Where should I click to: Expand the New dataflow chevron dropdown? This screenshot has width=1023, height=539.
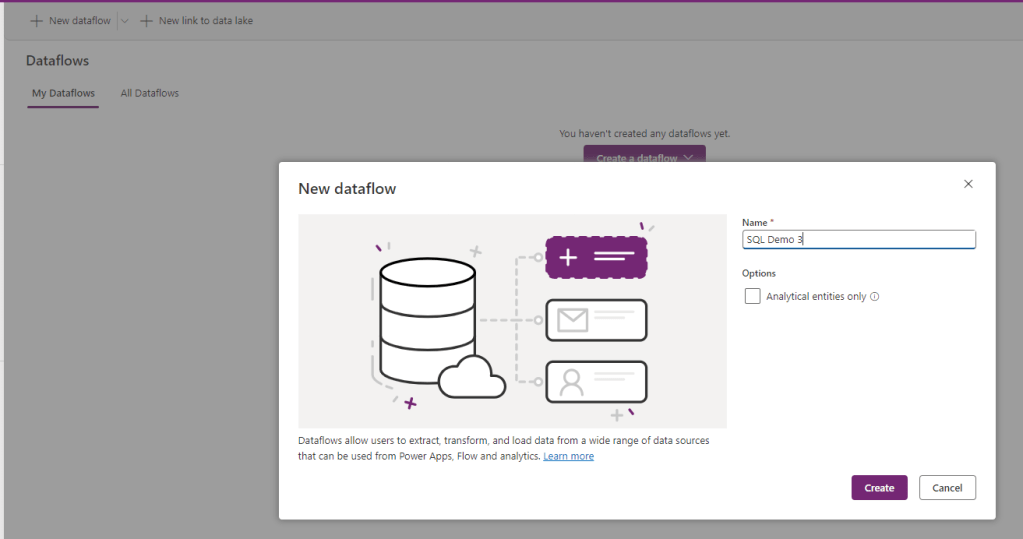coord(125,20)
